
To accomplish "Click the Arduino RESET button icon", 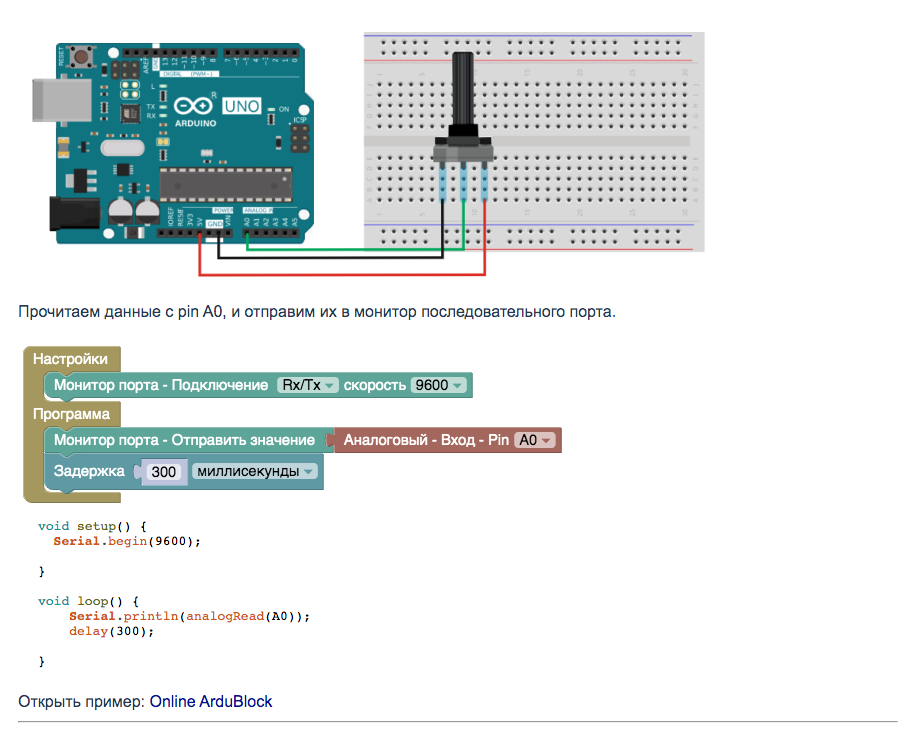I will (81, 55).
